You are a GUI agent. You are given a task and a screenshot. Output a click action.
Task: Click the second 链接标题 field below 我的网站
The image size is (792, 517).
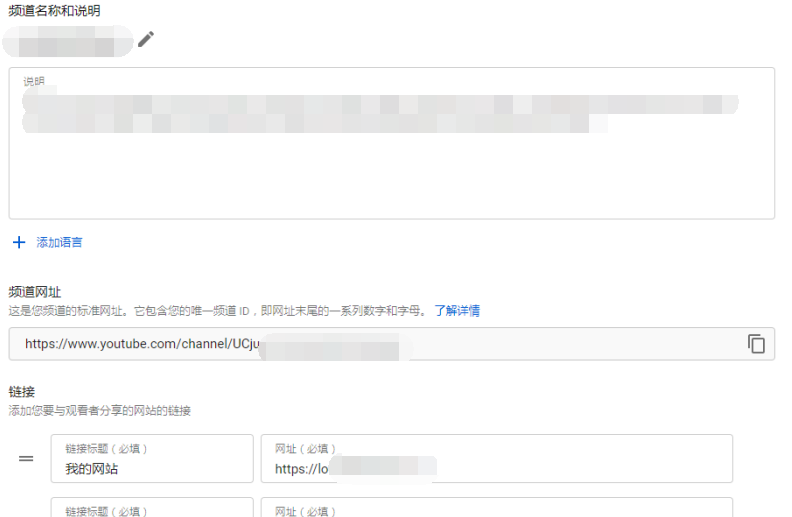click(x=152, y=507)
